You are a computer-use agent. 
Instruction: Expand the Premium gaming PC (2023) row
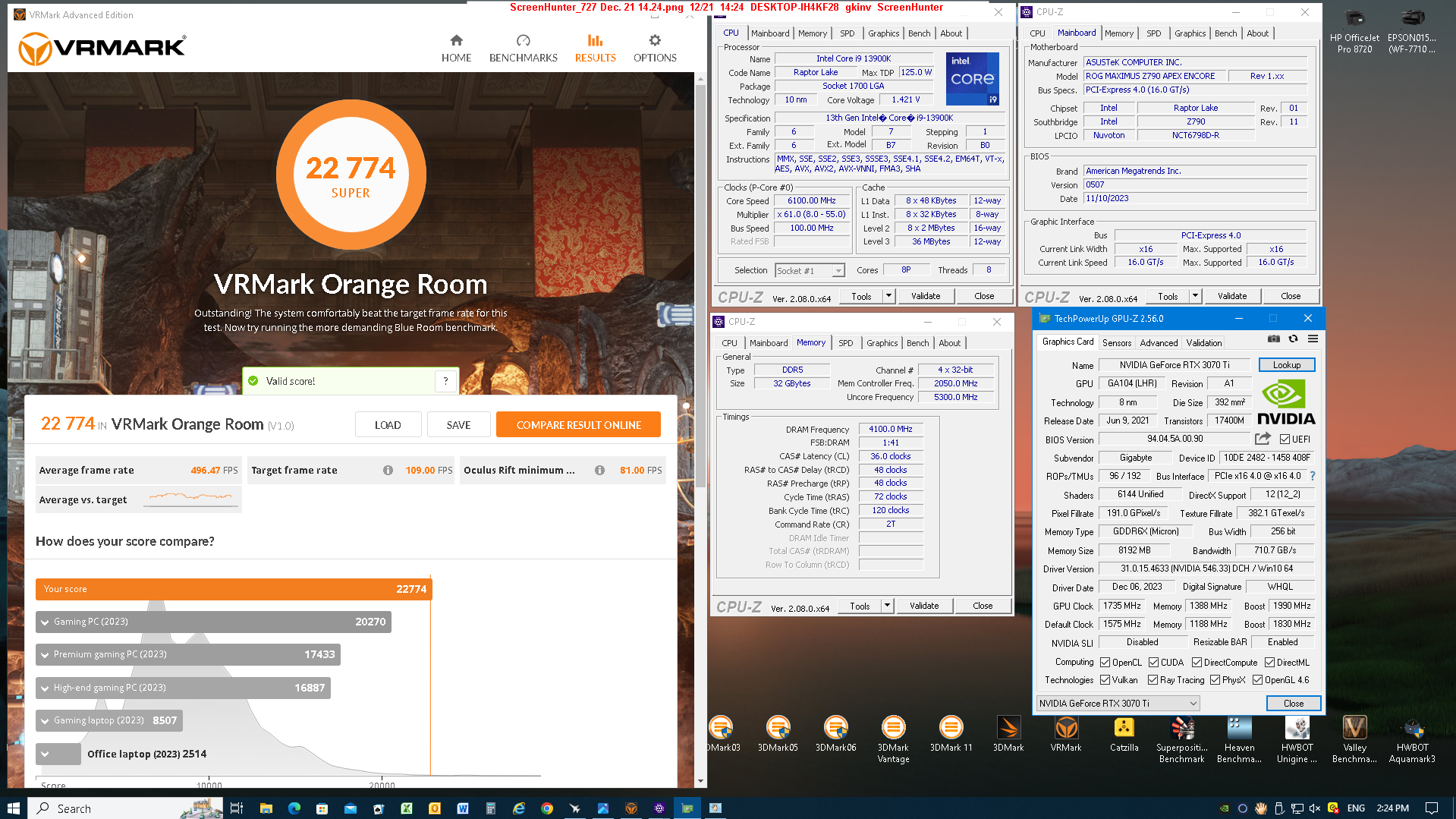[x=188, y=654]
